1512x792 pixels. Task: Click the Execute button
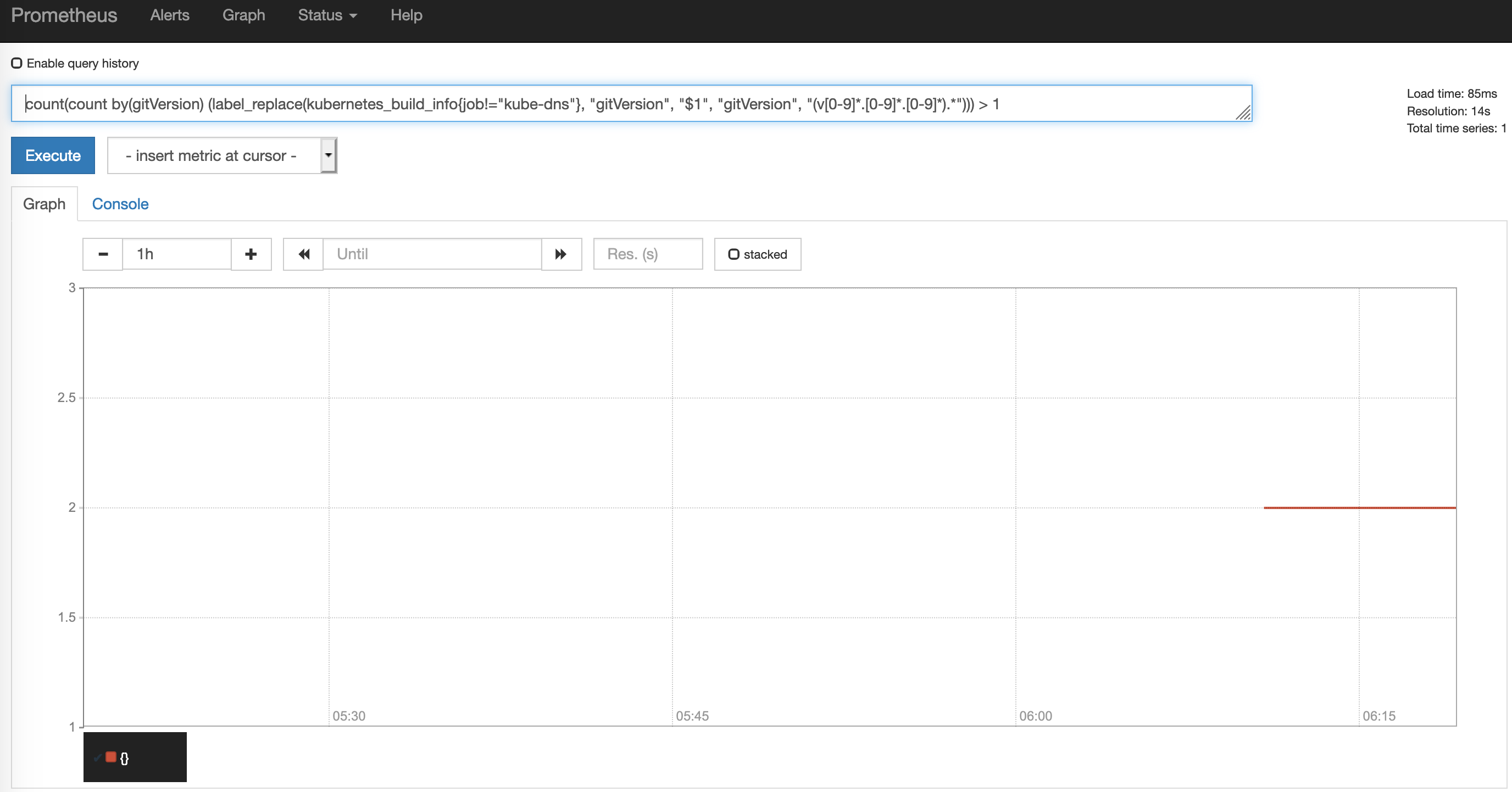(53, 155)
